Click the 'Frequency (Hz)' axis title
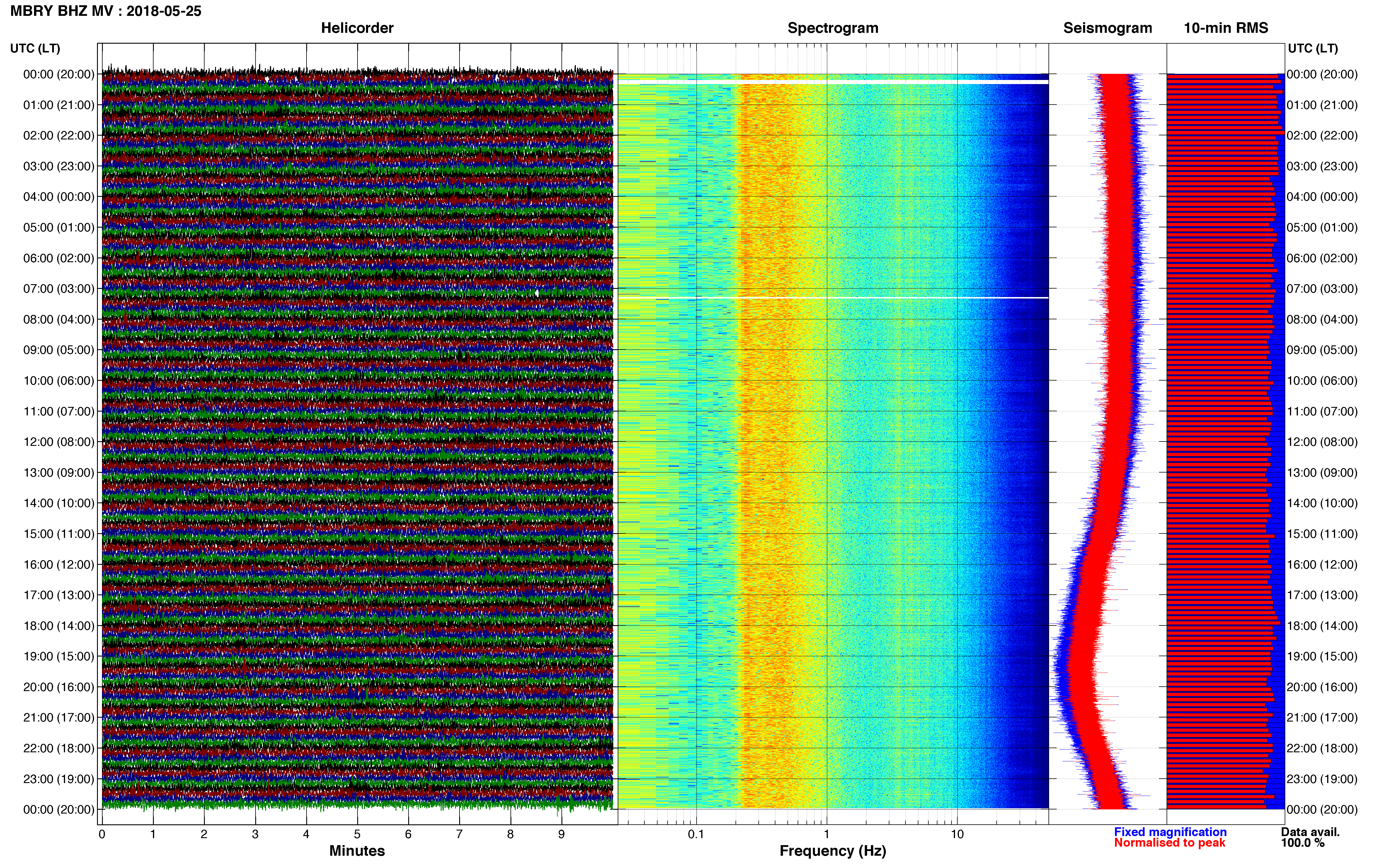This screenshot has width=1389, height=868. 833,851
